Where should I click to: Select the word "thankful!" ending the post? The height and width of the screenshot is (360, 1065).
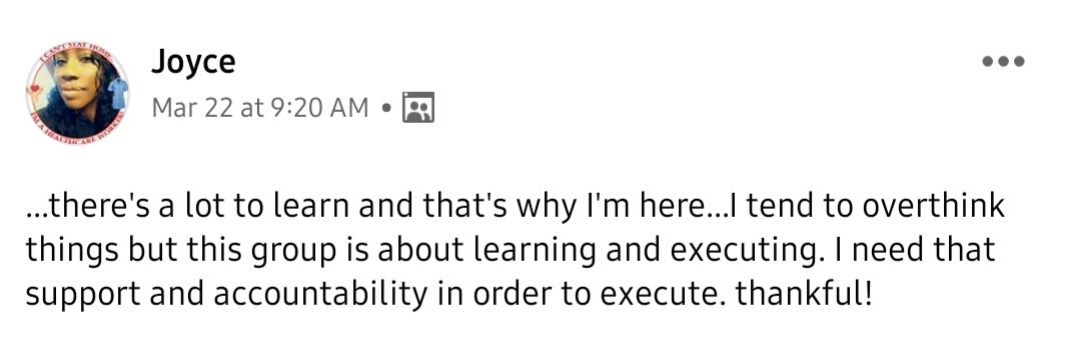pyautogui.click(x=803, y=295)
